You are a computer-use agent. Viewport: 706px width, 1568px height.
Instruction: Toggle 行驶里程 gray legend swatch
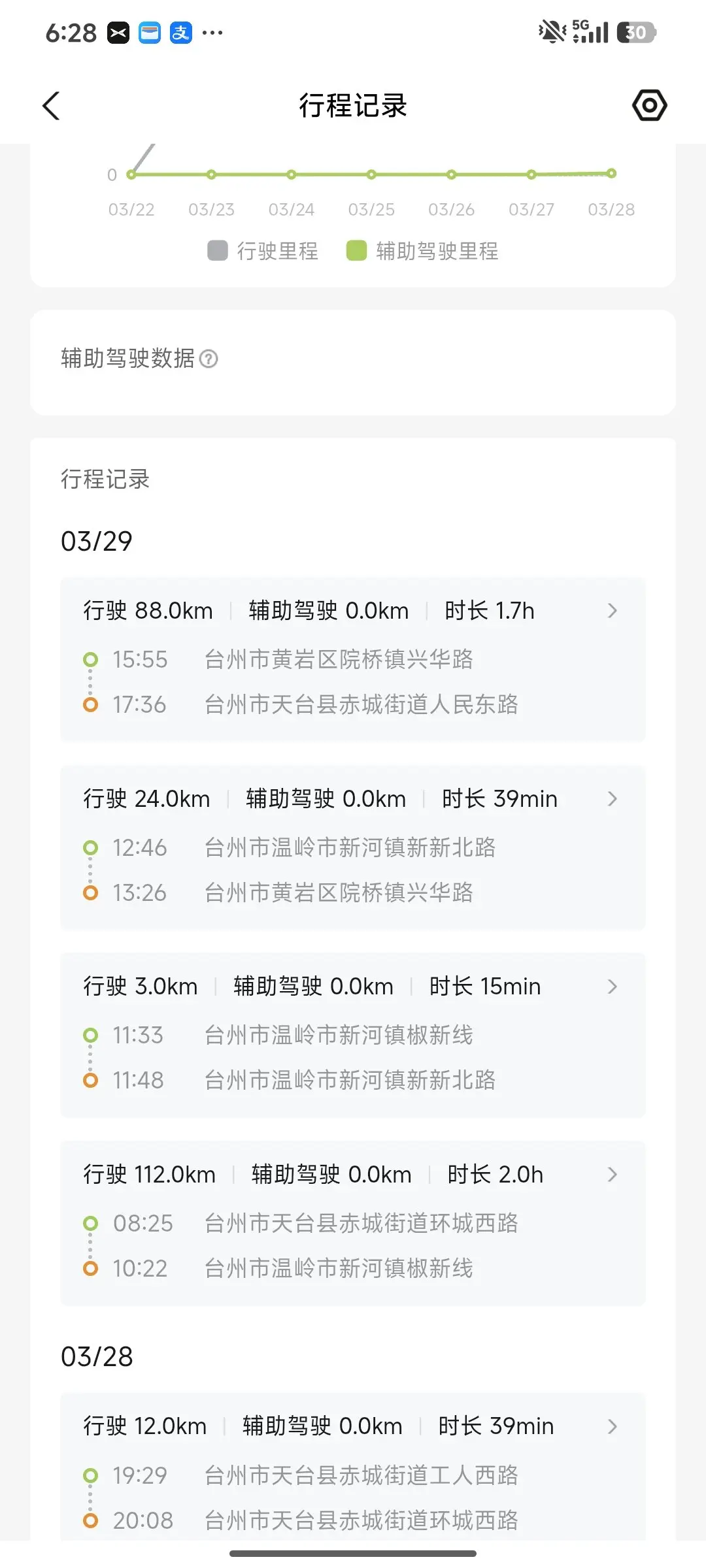pyautogui.click(x=218, y=250)
